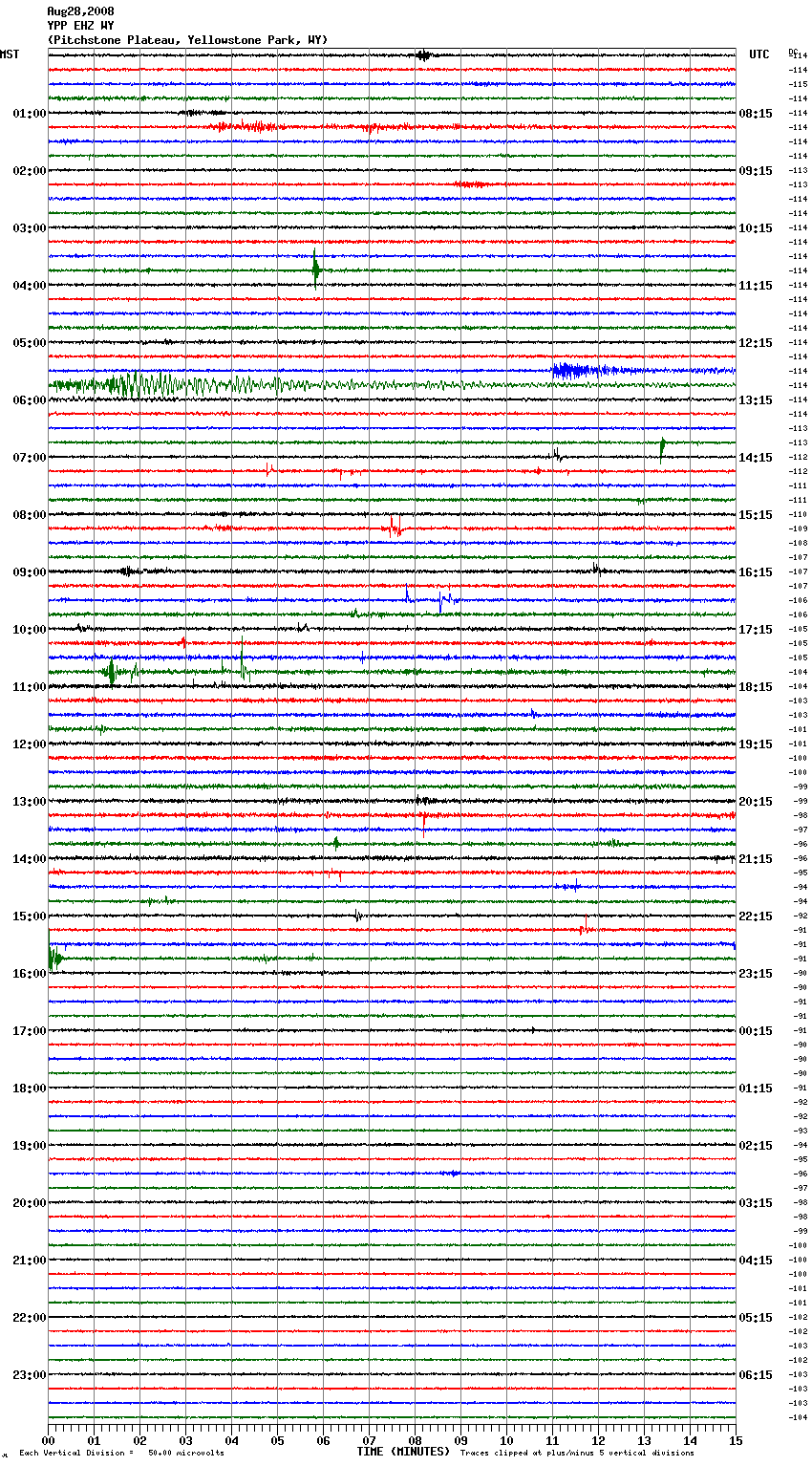Select the 07:00 MST time label
Viewport: 812px width, 1466px height.
point(30,458)
